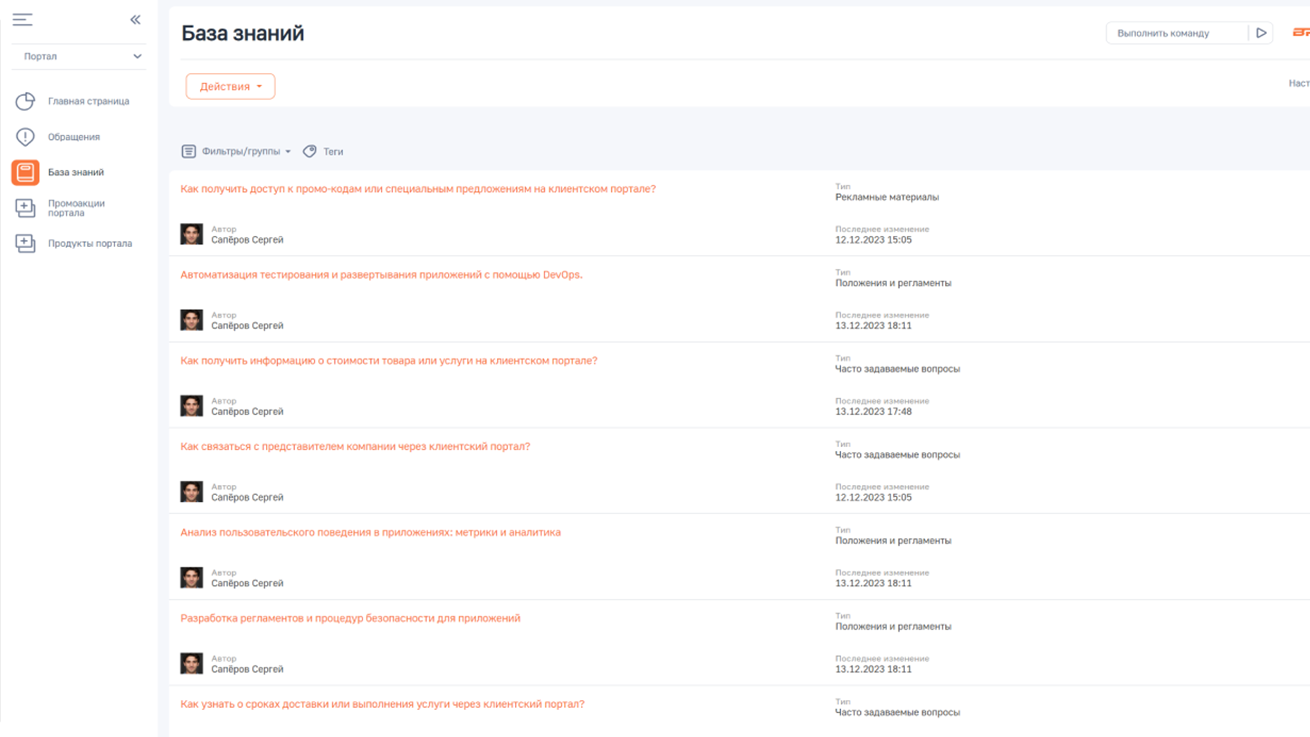Open the hamburger menu in the top-left corner
This screenshot has height=737, width=1310.
(22, 18)
